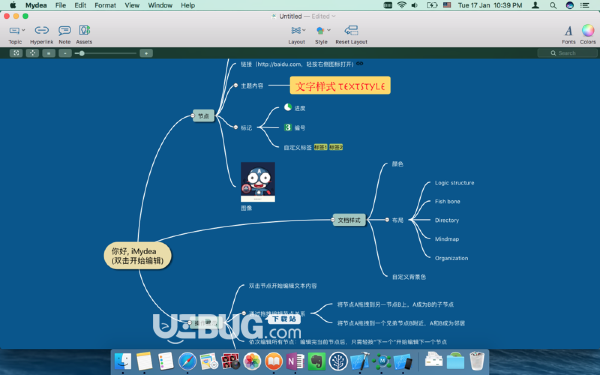Open the File menu
Viewport: 600px width, 375px height.
tap(60, 5)
